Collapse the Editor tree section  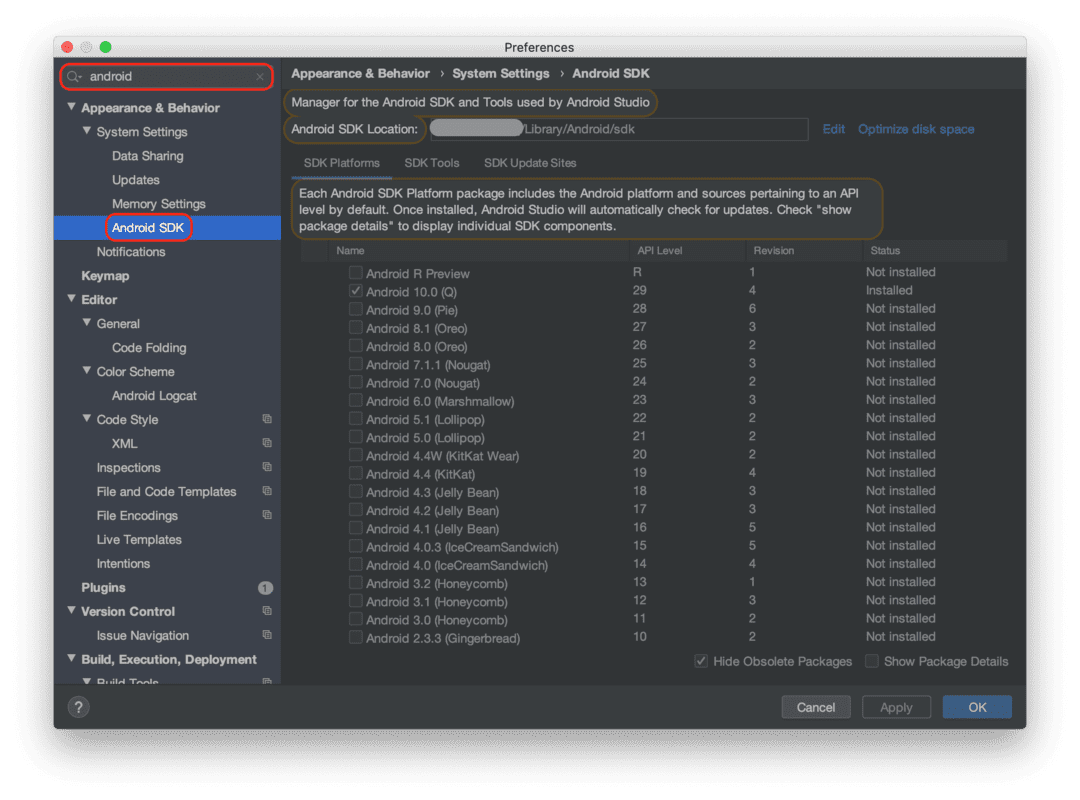[71, 299]
